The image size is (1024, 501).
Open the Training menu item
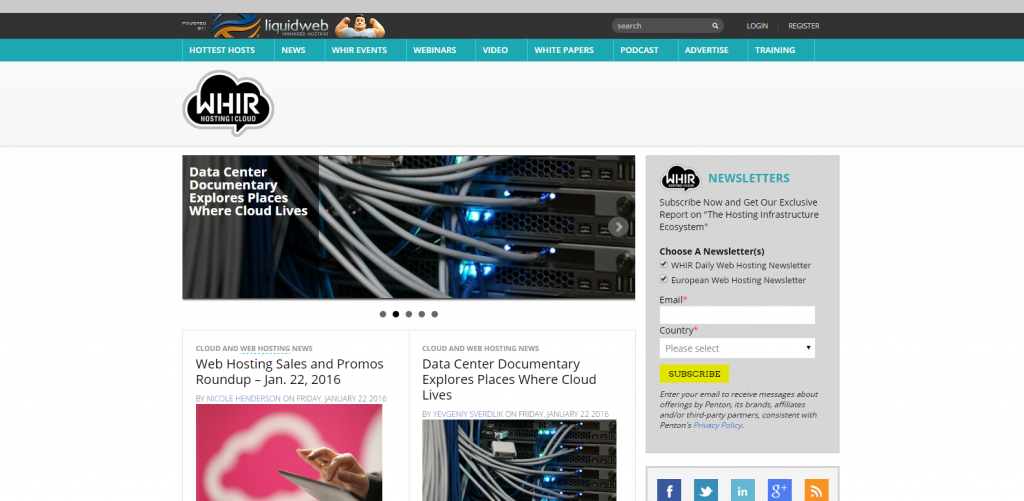coord(775,50)
